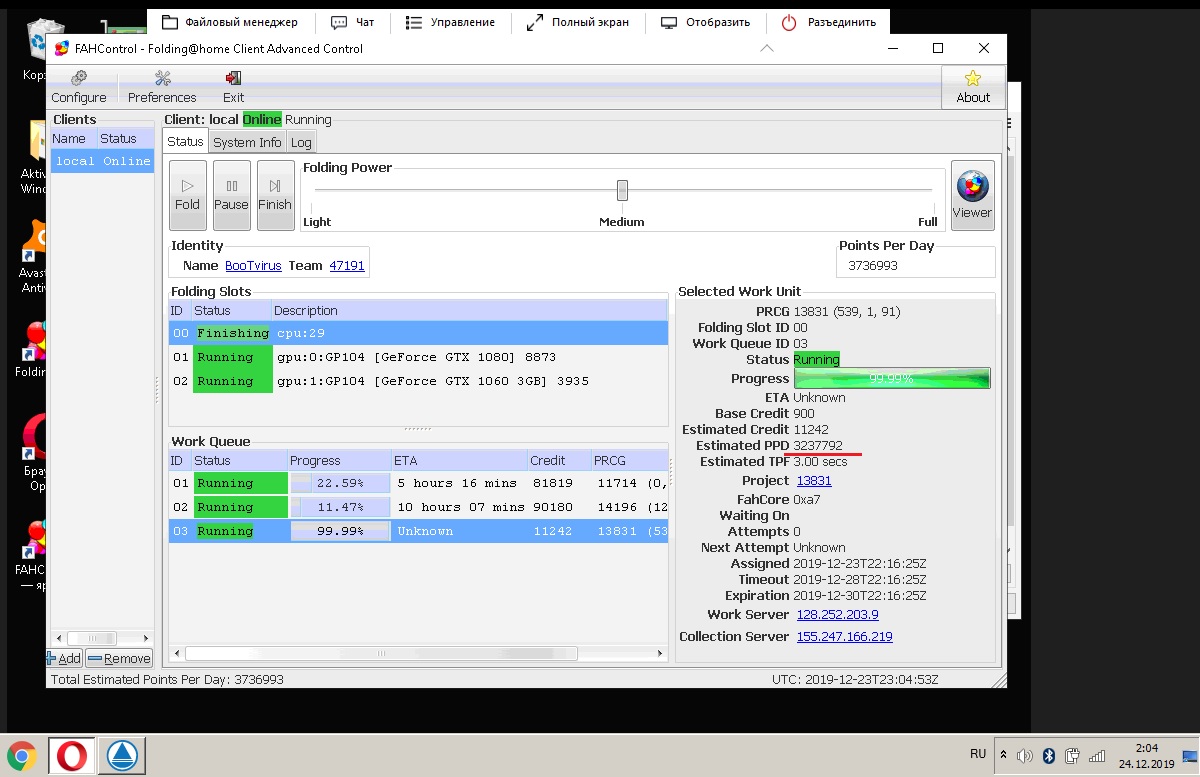Select folding slot 00 cpu:29
This screenshot has width=1200, height=777.
click(x=418, y=333)
